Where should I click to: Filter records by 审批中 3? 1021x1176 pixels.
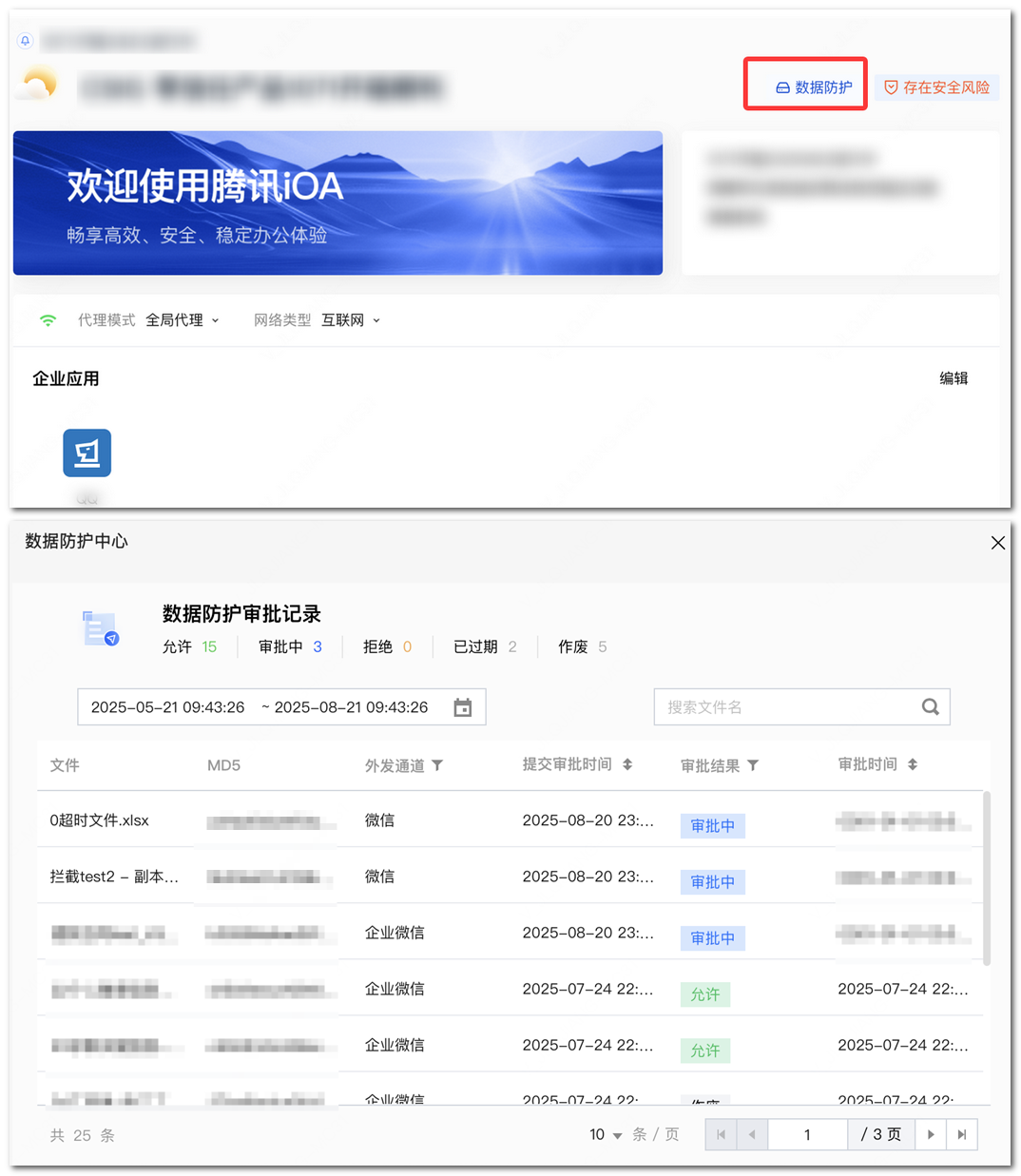click(x=290, y=646)
